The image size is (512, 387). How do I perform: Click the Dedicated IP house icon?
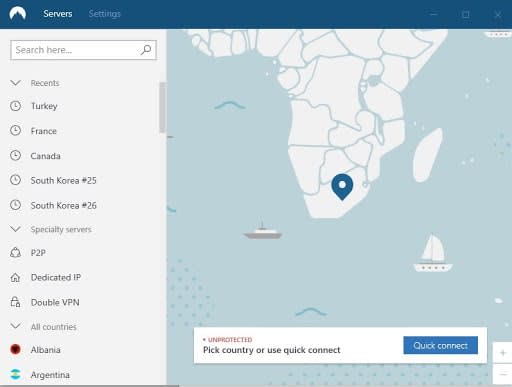(15, 277)
